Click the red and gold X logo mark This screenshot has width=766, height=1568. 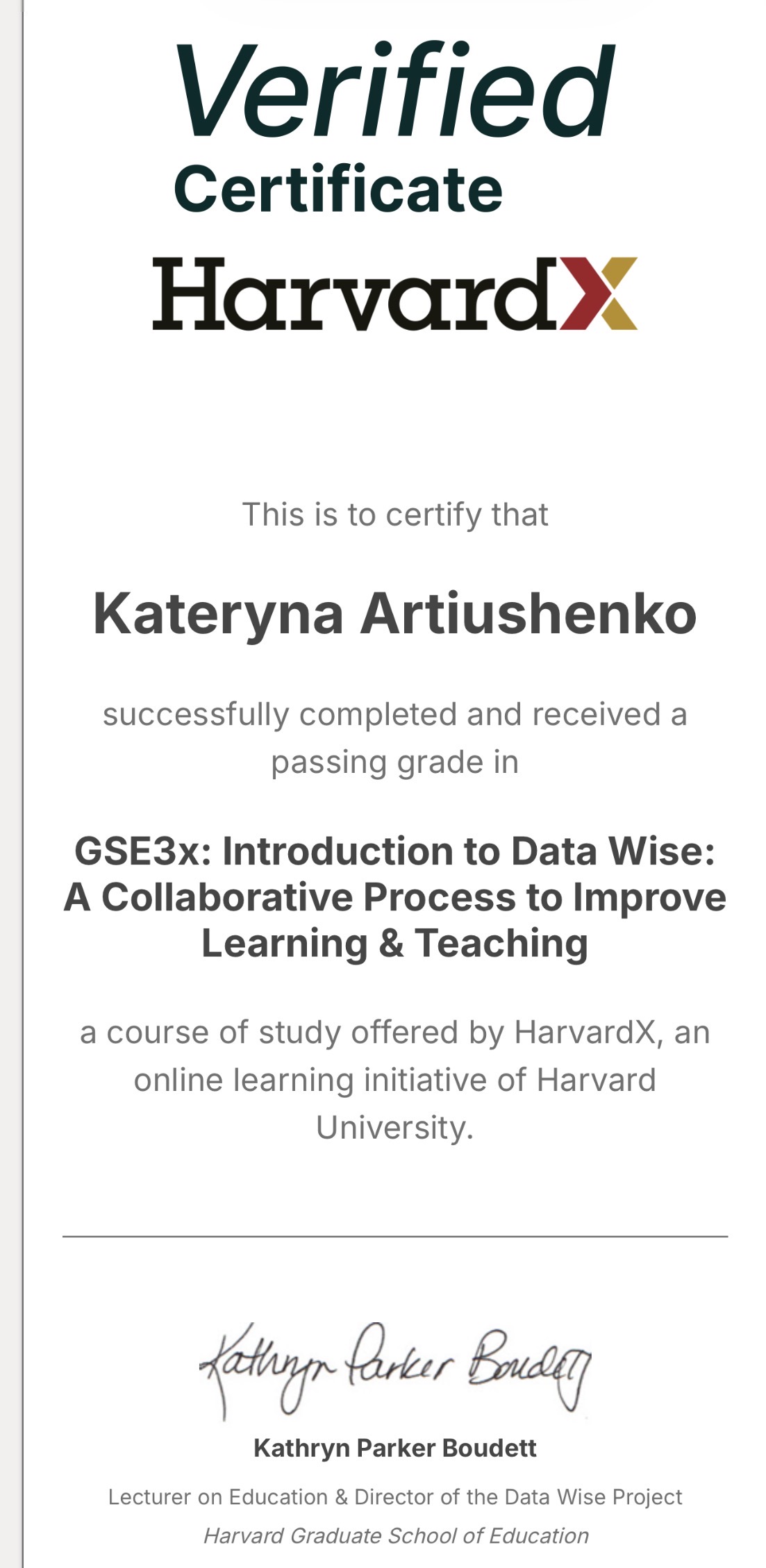click(598, 293)
